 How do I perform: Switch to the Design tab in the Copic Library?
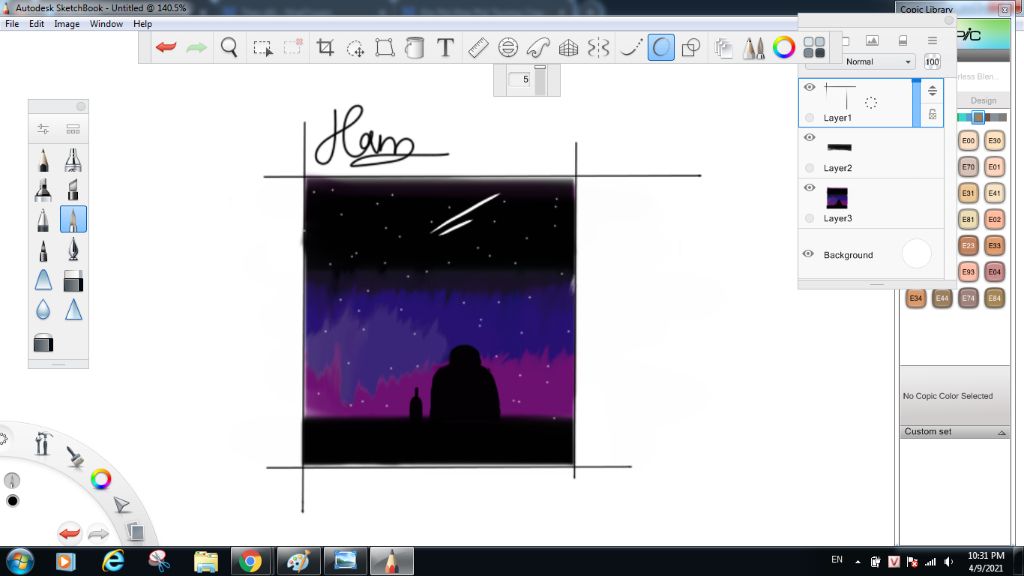[x=983, y=101]
